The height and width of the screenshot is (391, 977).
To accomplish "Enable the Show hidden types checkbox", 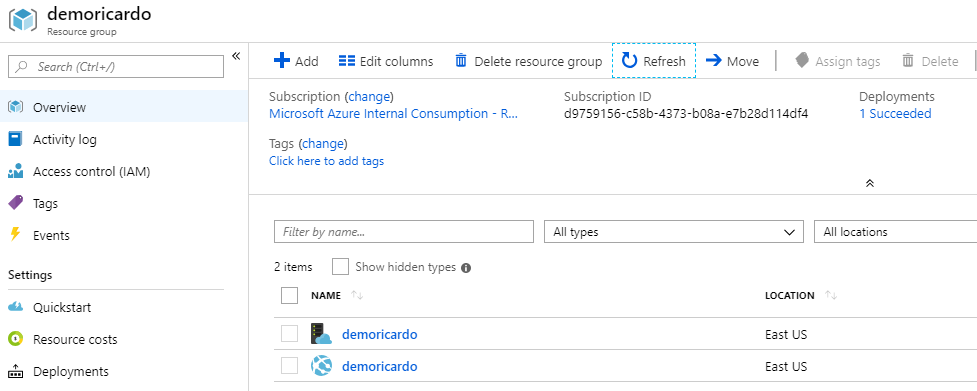I will click(340, 267).
